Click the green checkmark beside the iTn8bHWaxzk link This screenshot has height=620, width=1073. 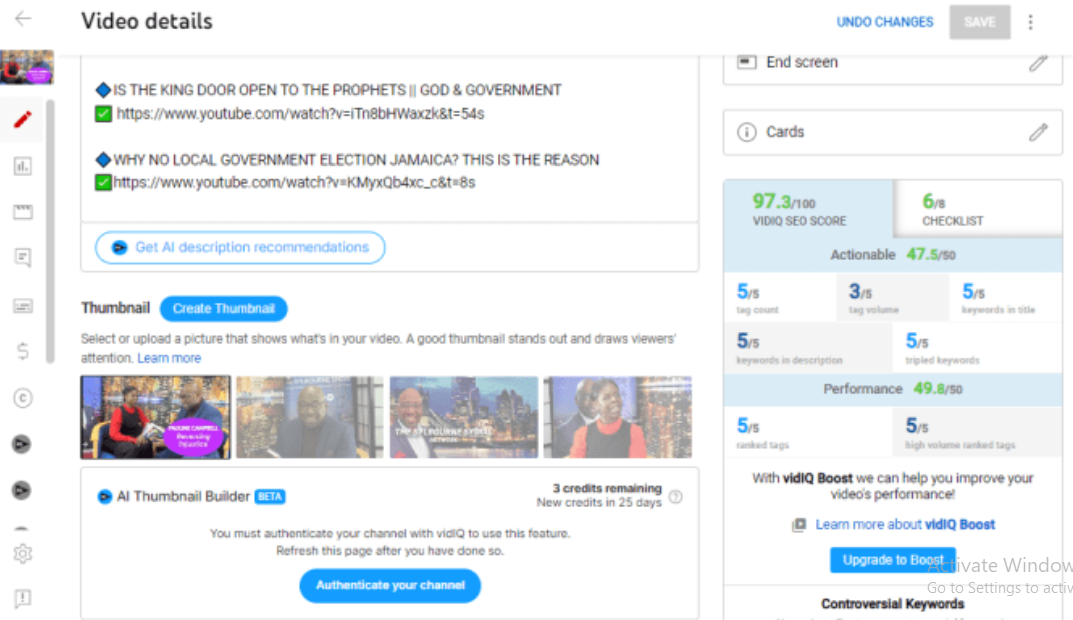coord(104,113)
